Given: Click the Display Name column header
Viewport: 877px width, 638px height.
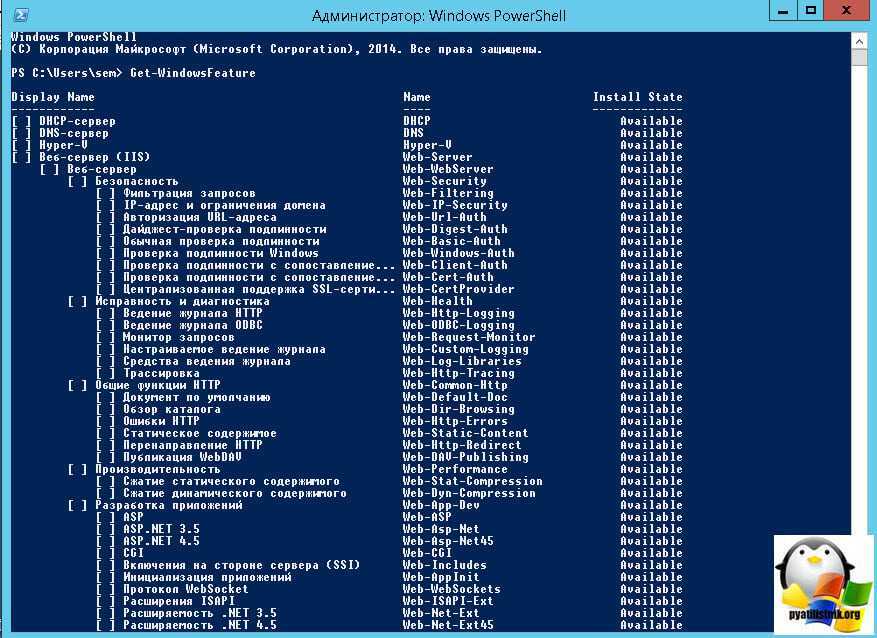Looking at the screenshot, I should click(x=53, y=97).
